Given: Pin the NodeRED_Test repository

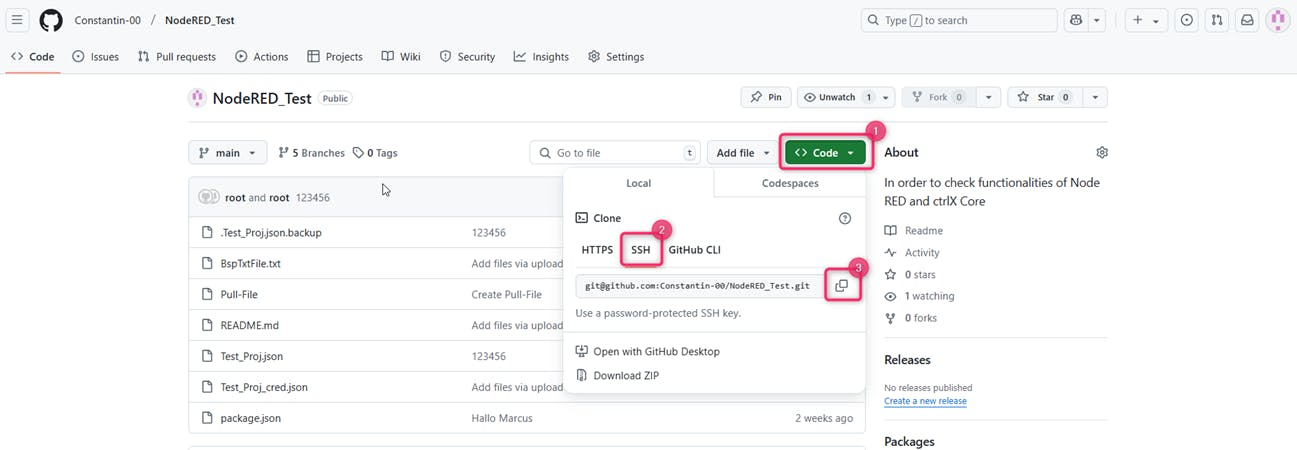Looking at the screenshot, I should pos(766,97).
